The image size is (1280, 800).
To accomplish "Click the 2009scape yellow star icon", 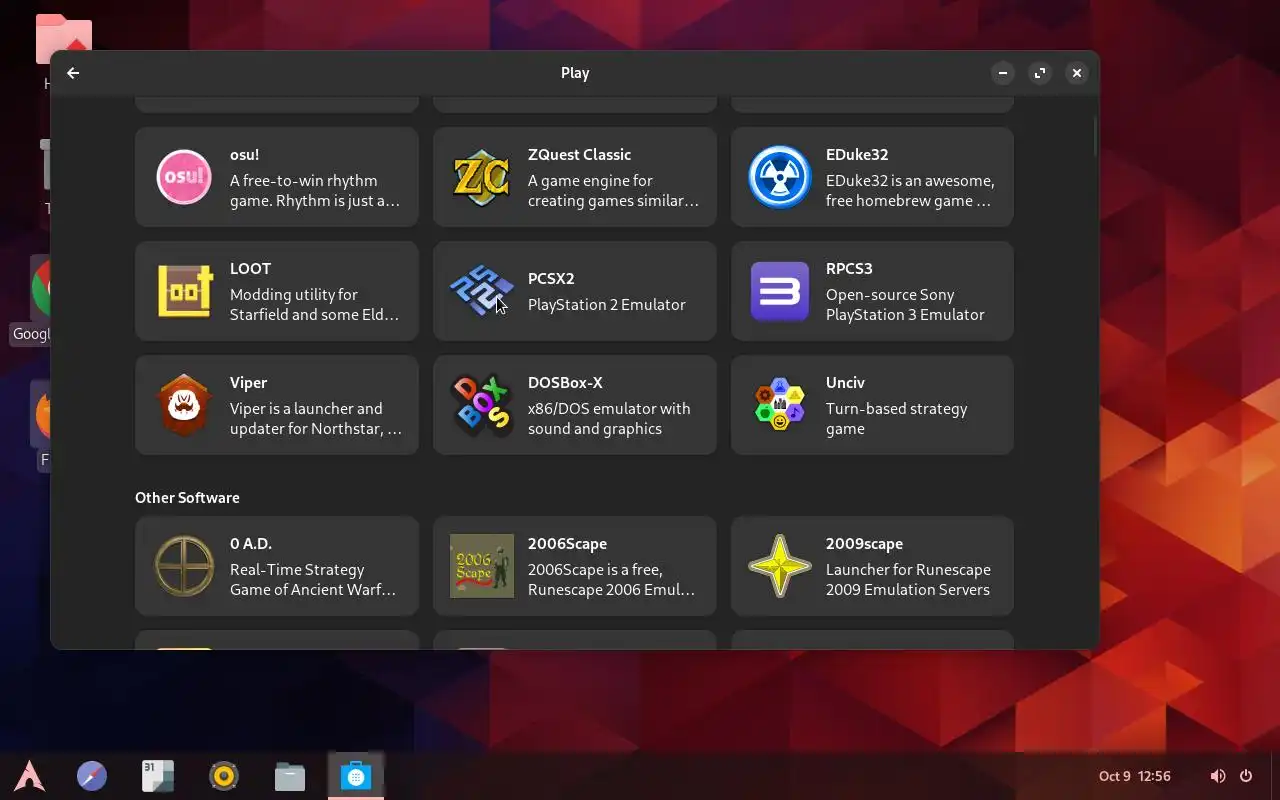I will click(780, 566).
